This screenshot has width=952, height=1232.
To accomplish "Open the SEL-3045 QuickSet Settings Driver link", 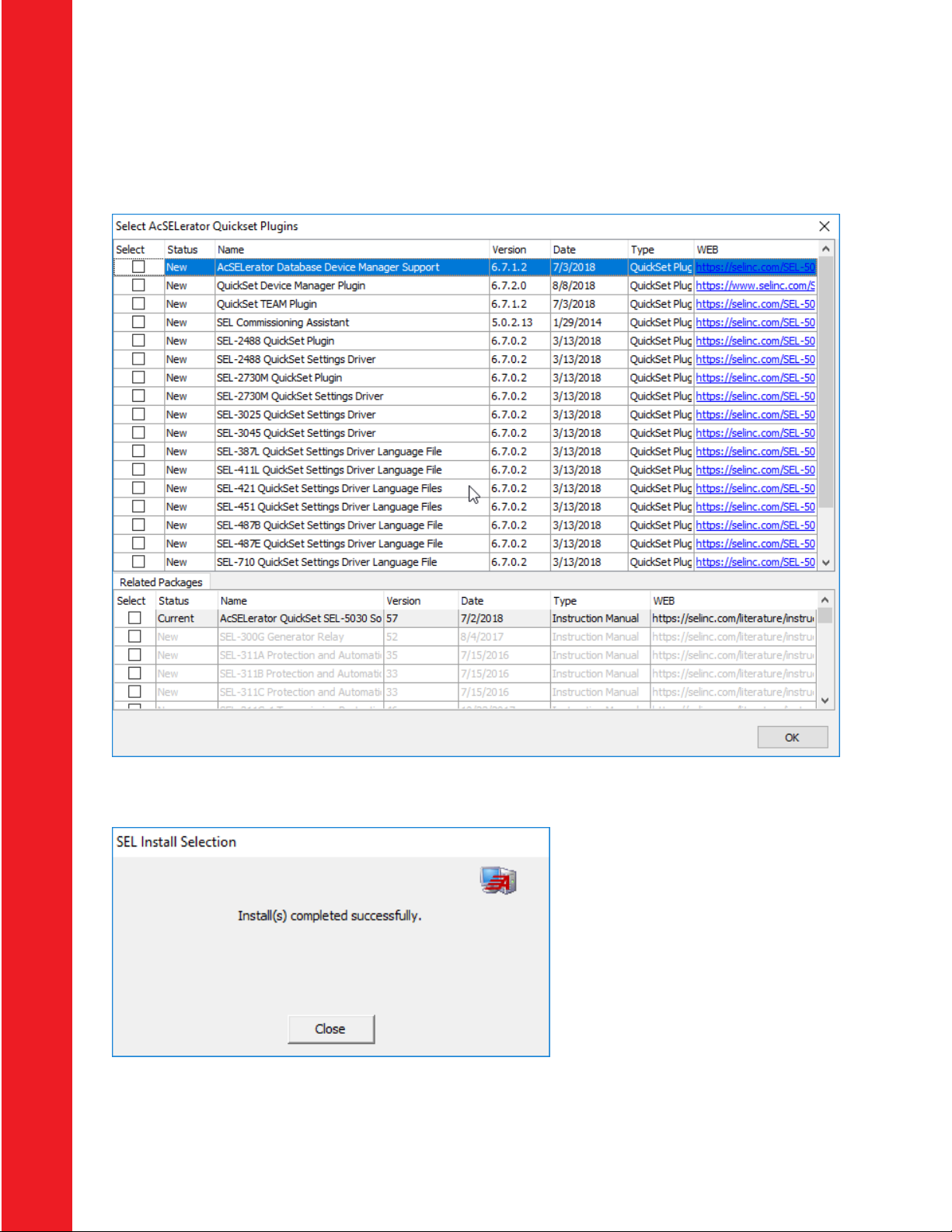I will (x=755, y=433).
